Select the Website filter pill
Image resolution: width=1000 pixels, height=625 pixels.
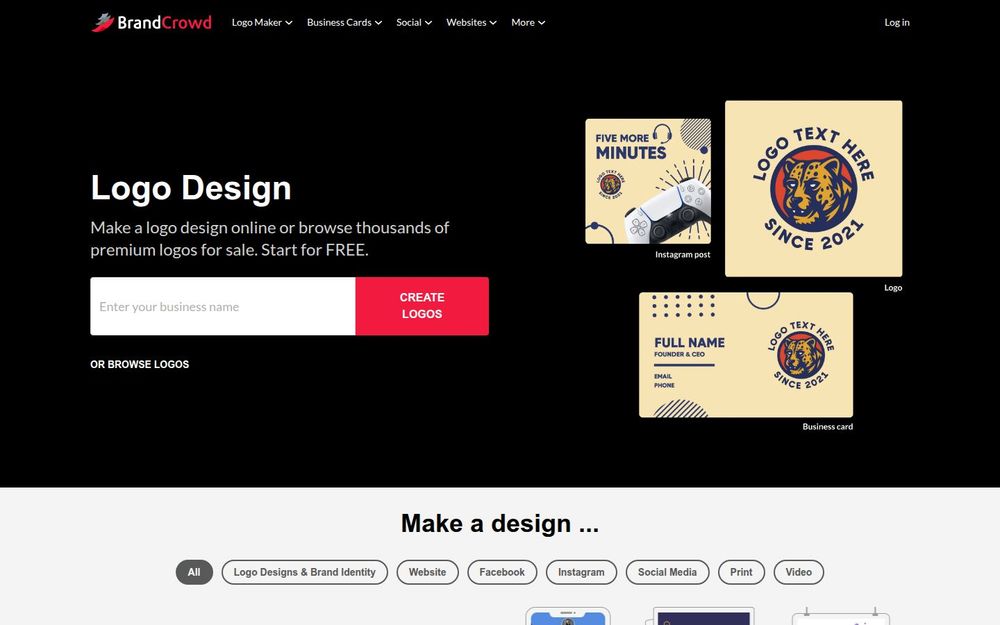click(427, 572)
